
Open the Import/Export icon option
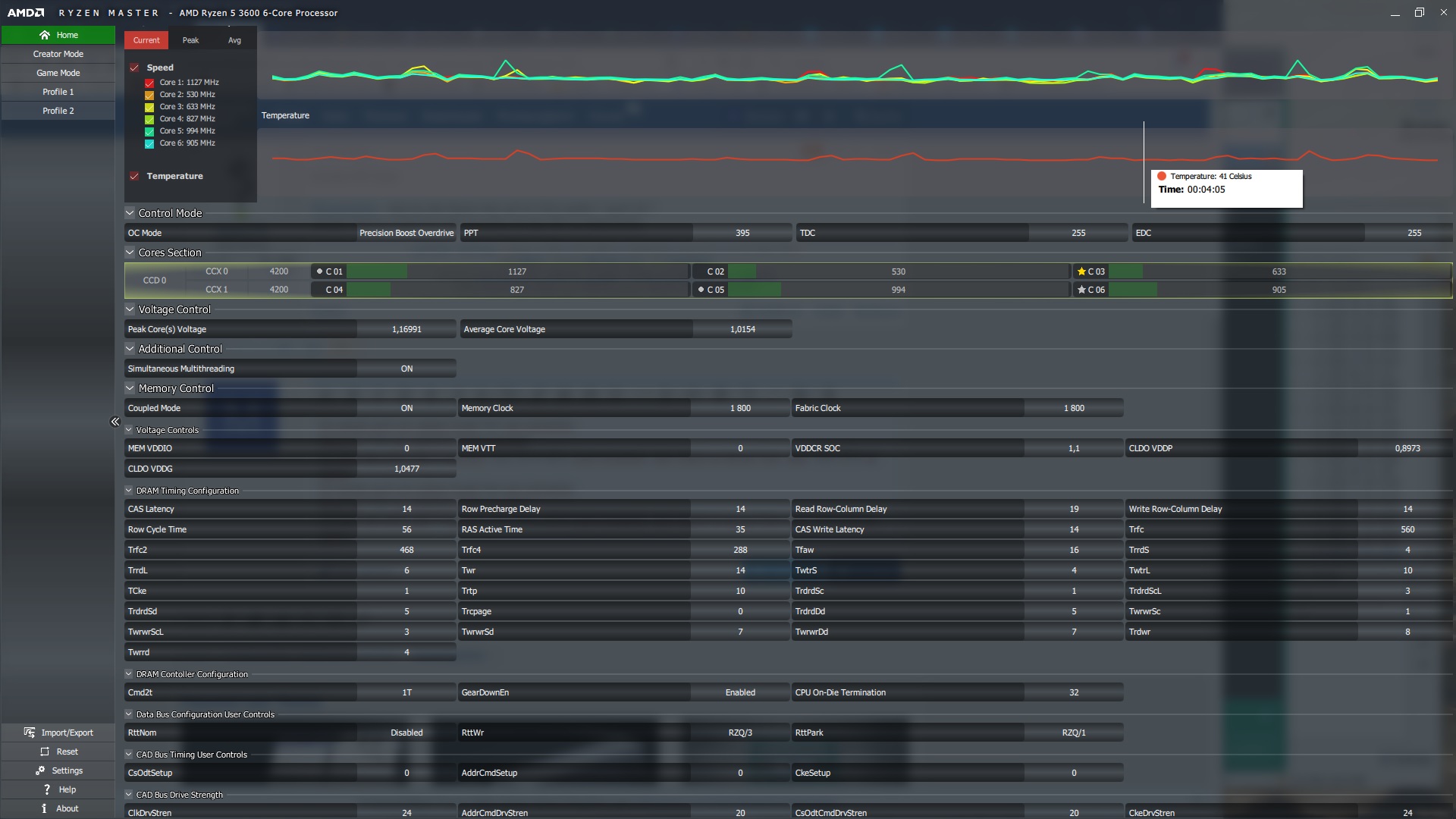point(30,733)
